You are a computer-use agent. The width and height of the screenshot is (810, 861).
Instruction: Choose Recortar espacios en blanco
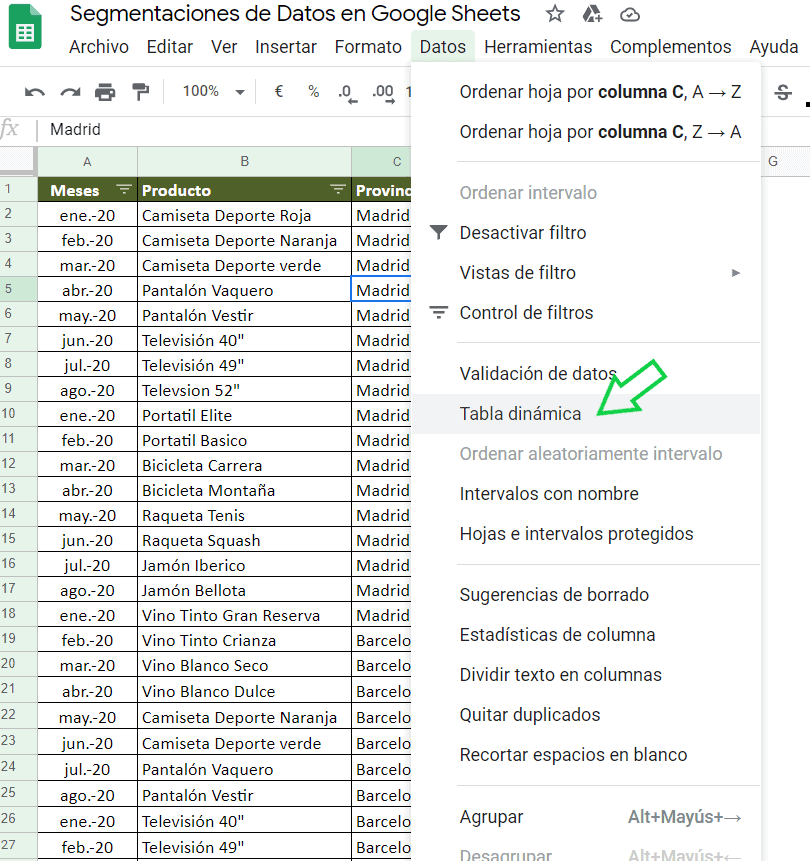[586, 756]
